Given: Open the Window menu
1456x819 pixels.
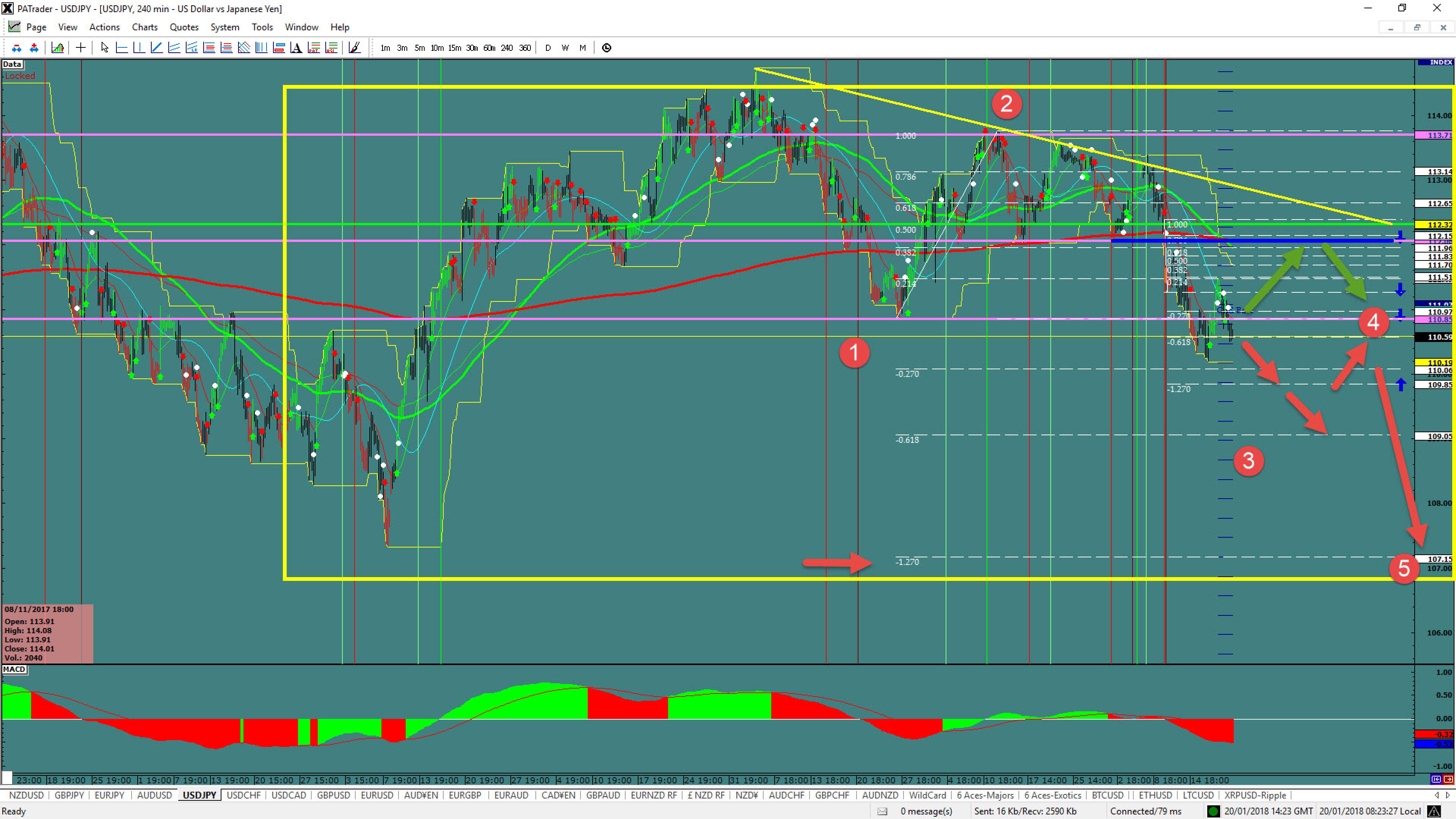Looking at the screenshot, I should tap(302, 27).
